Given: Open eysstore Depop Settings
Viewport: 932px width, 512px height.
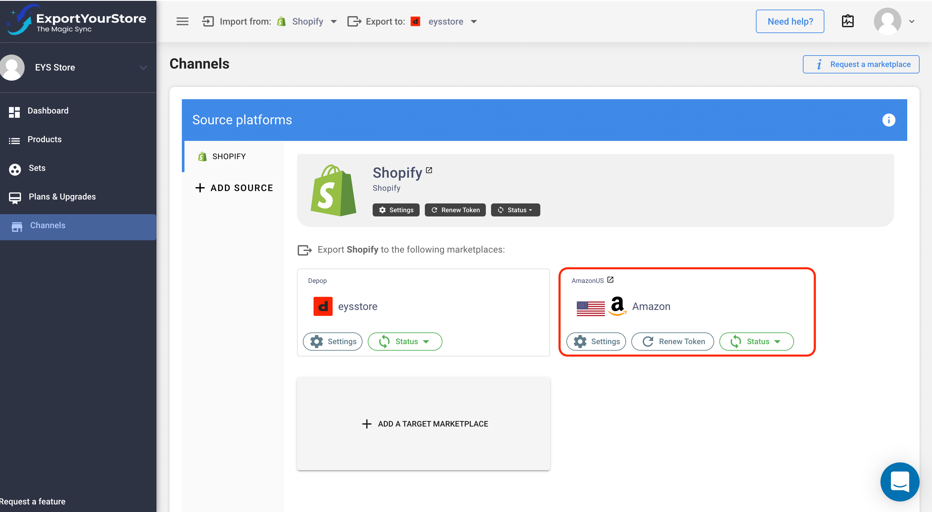Looking at the screenshot, I should [333, 341].
